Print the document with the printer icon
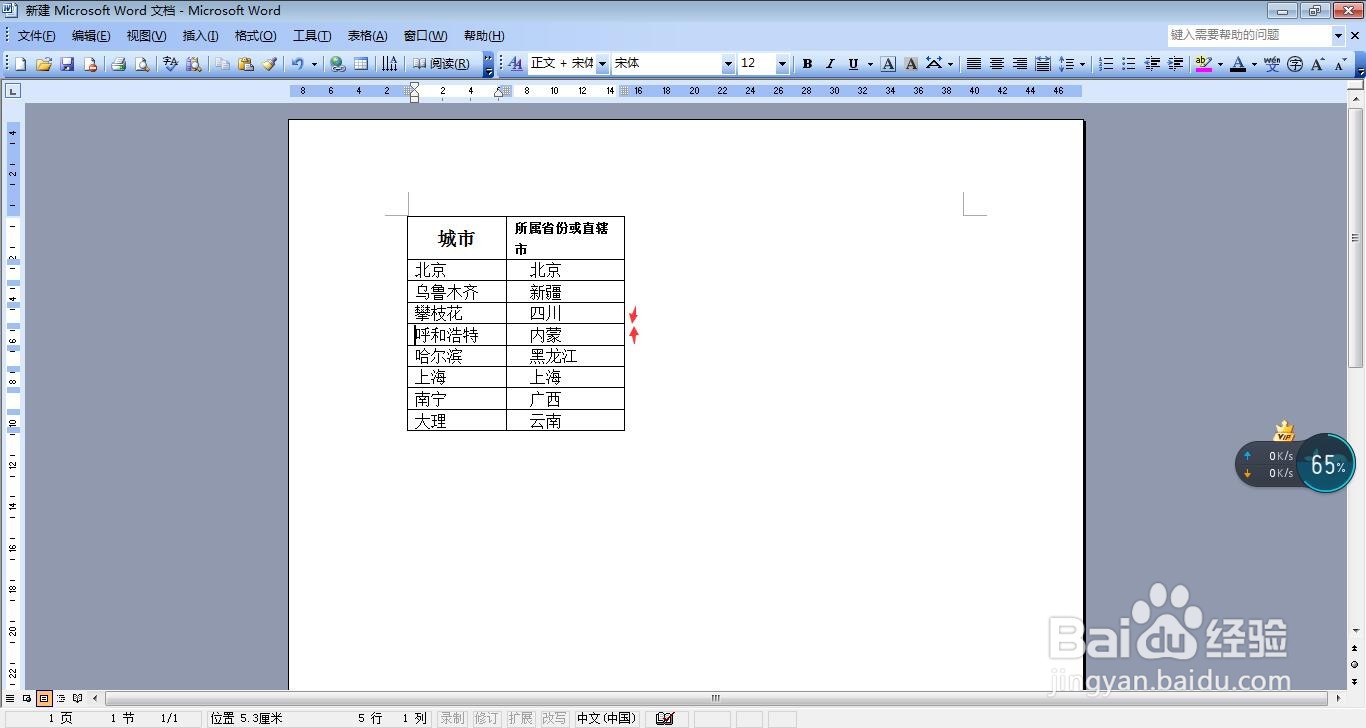Image resolution: width=1366 pixels, height=728 pixels. click(118, 64)
